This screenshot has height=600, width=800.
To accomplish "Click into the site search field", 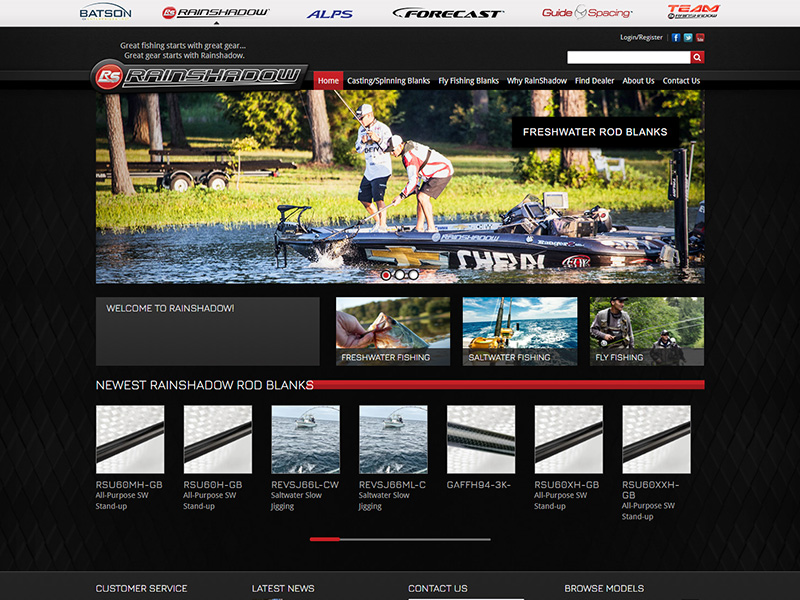I will click(629, 57).
